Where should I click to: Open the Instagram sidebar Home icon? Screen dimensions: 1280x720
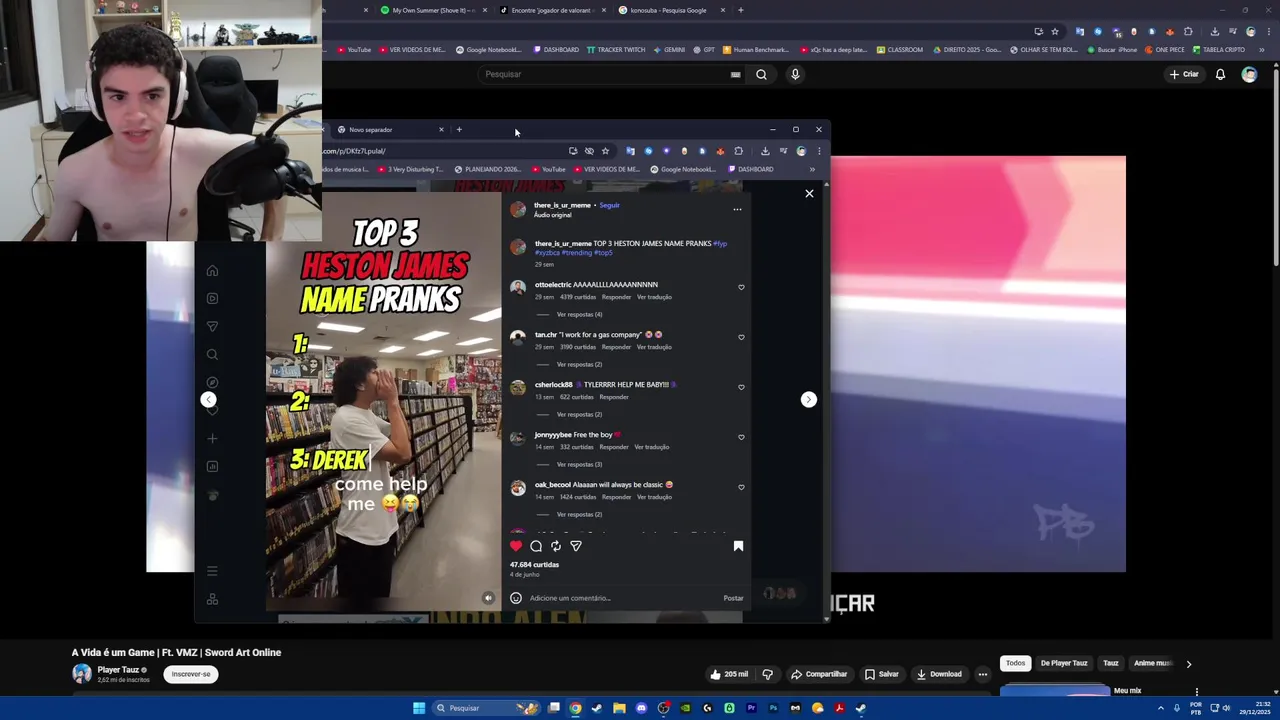click(212, 271)
